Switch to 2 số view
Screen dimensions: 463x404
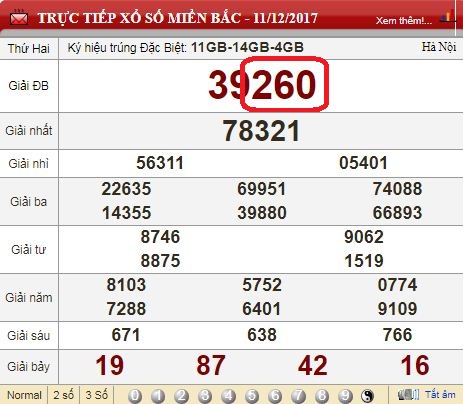coord(63,395)
